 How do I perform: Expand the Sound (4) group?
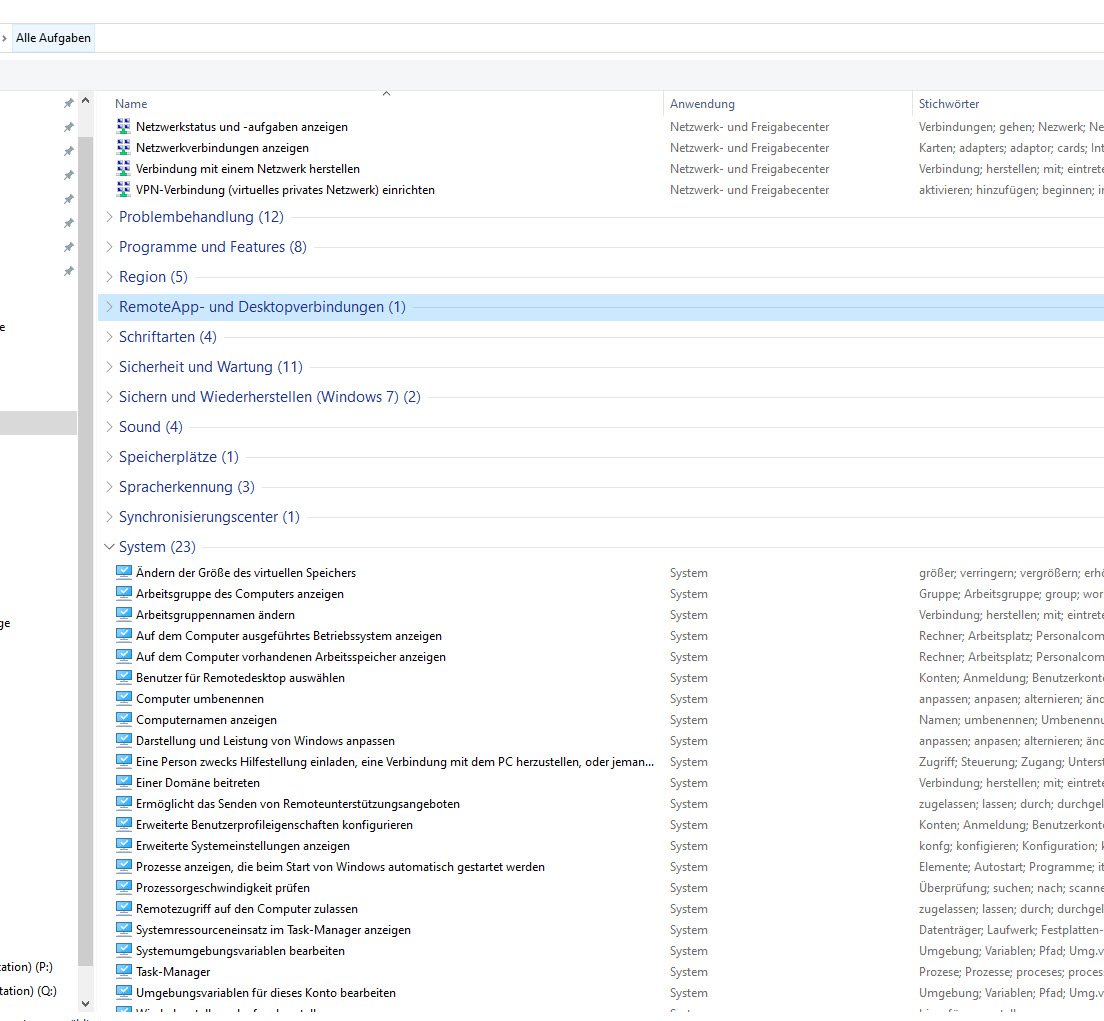point(109,427)
